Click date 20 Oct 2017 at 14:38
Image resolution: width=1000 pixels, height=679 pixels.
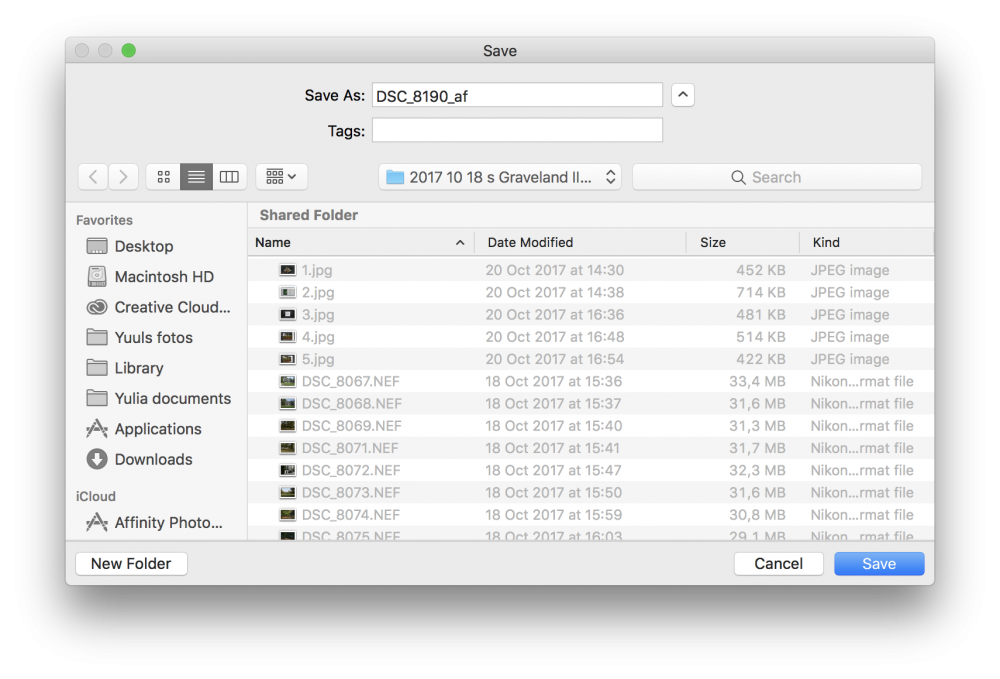pyautogui.click(x=555, y=293)
